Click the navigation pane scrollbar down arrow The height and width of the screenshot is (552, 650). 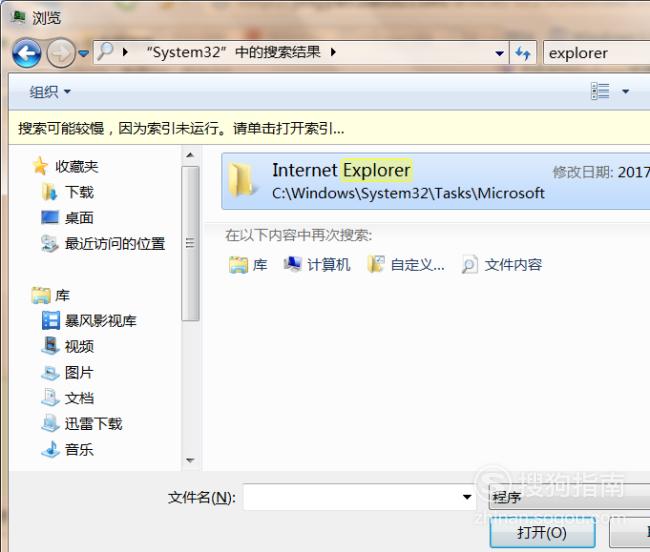[x=190, y=460]
